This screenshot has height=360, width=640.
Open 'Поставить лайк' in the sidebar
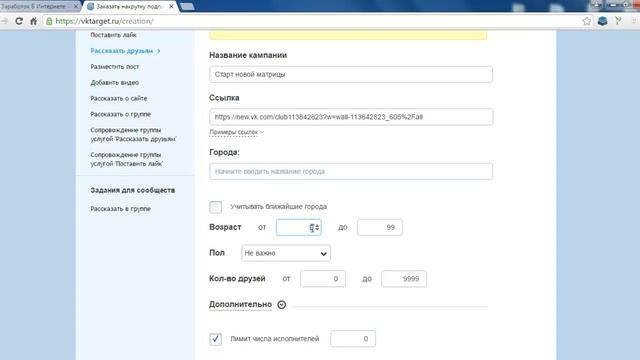113,35
